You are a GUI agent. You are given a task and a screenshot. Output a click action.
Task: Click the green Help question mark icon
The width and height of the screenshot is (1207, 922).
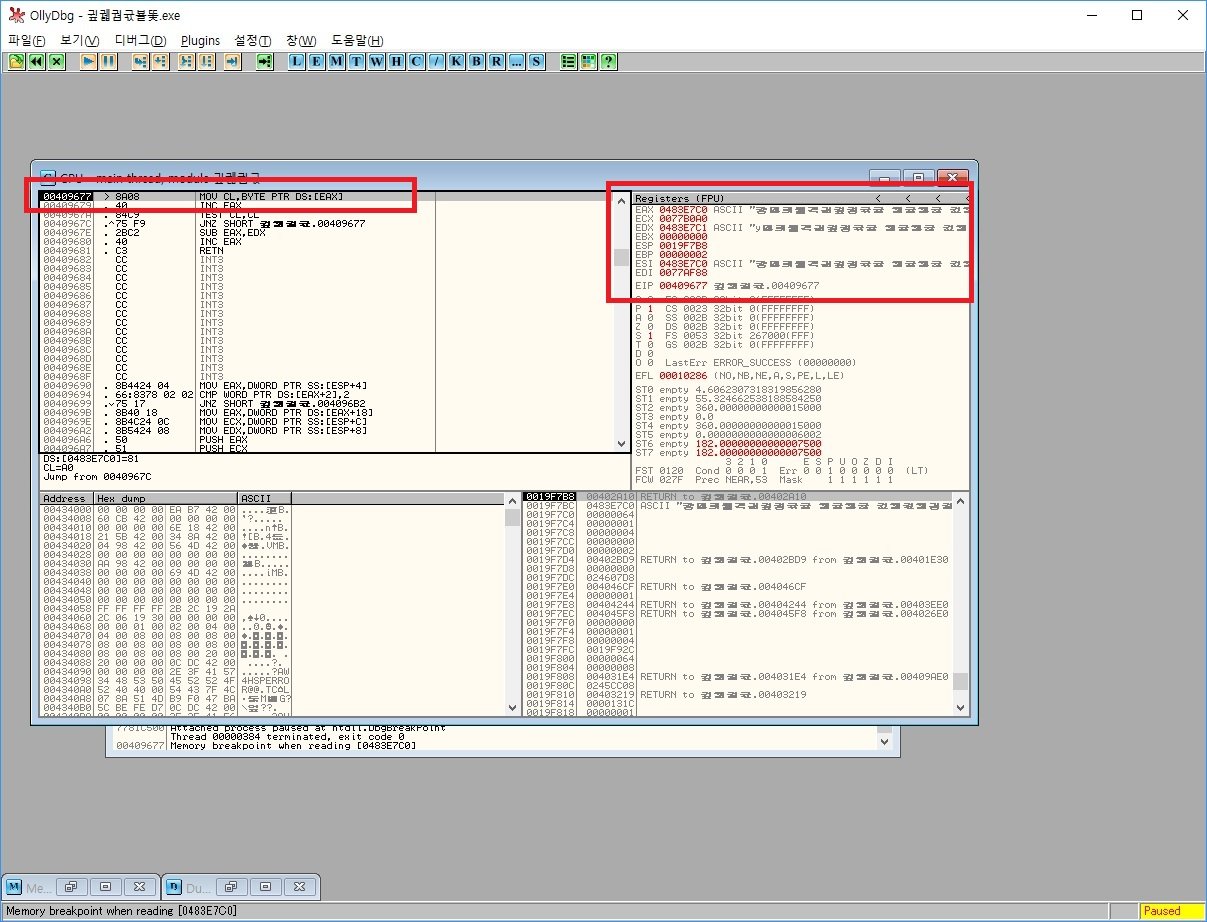point(608,61)
